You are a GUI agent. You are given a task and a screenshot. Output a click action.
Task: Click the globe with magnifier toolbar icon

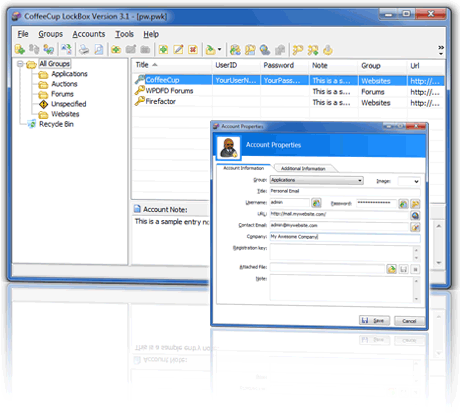click(265, 50)
